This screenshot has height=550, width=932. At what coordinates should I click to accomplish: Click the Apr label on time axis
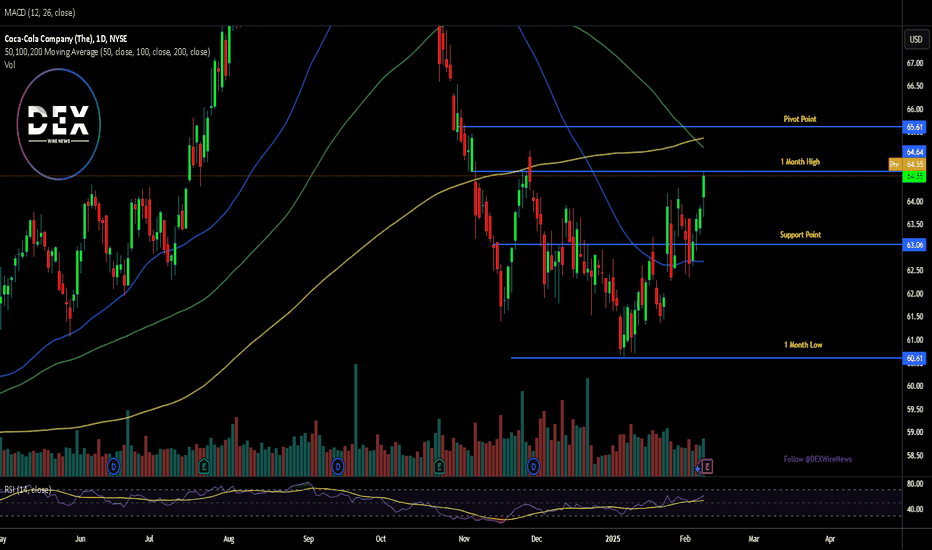tap(830, 539)
